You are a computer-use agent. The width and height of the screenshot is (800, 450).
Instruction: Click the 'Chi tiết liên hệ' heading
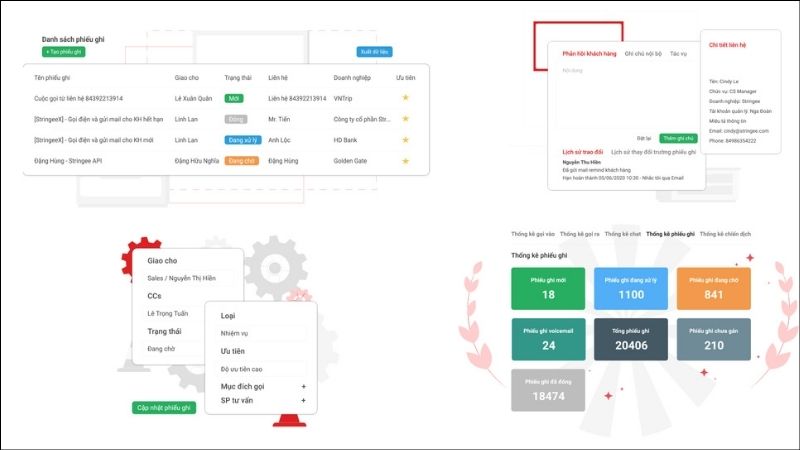727,45
